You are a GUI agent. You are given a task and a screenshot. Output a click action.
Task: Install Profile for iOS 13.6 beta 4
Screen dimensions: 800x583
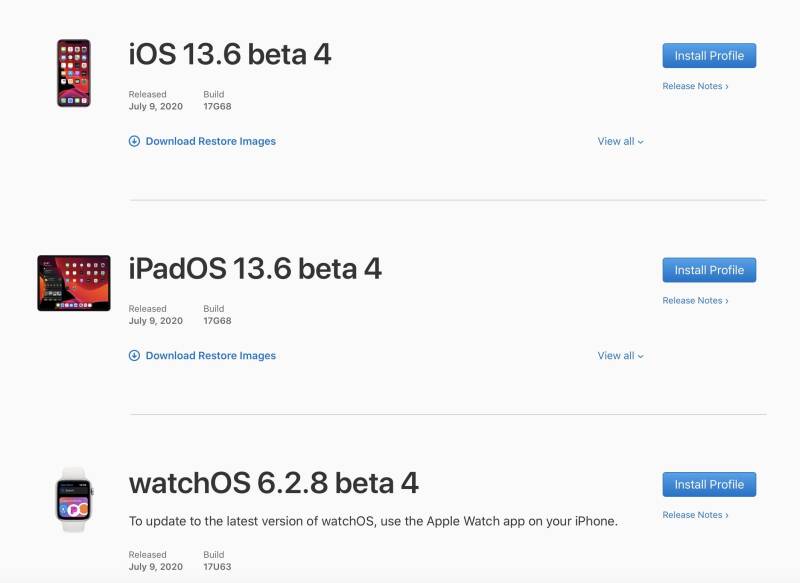709,56
